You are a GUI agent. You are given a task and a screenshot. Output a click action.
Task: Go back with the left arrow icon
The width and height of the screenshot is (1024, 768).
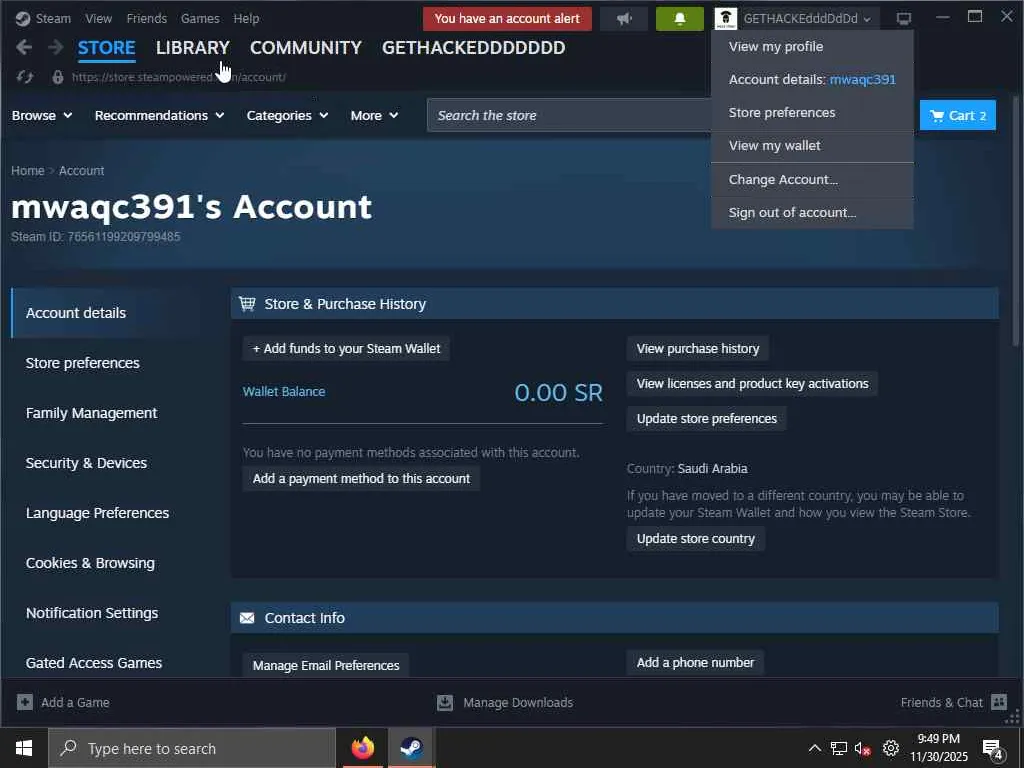24,47
